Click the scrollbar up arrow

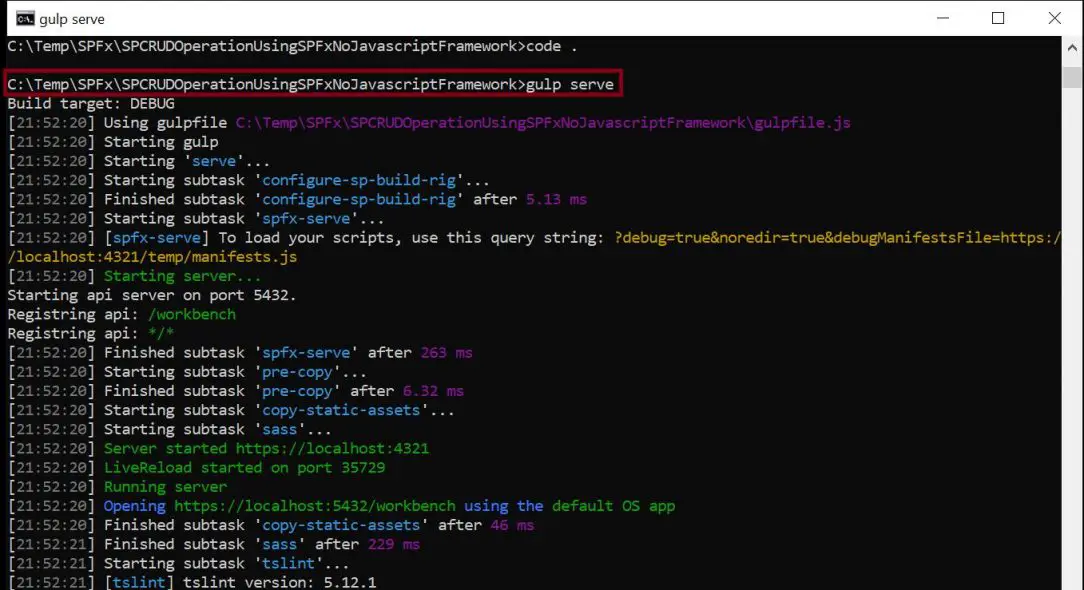click(x=1073, y=46)
